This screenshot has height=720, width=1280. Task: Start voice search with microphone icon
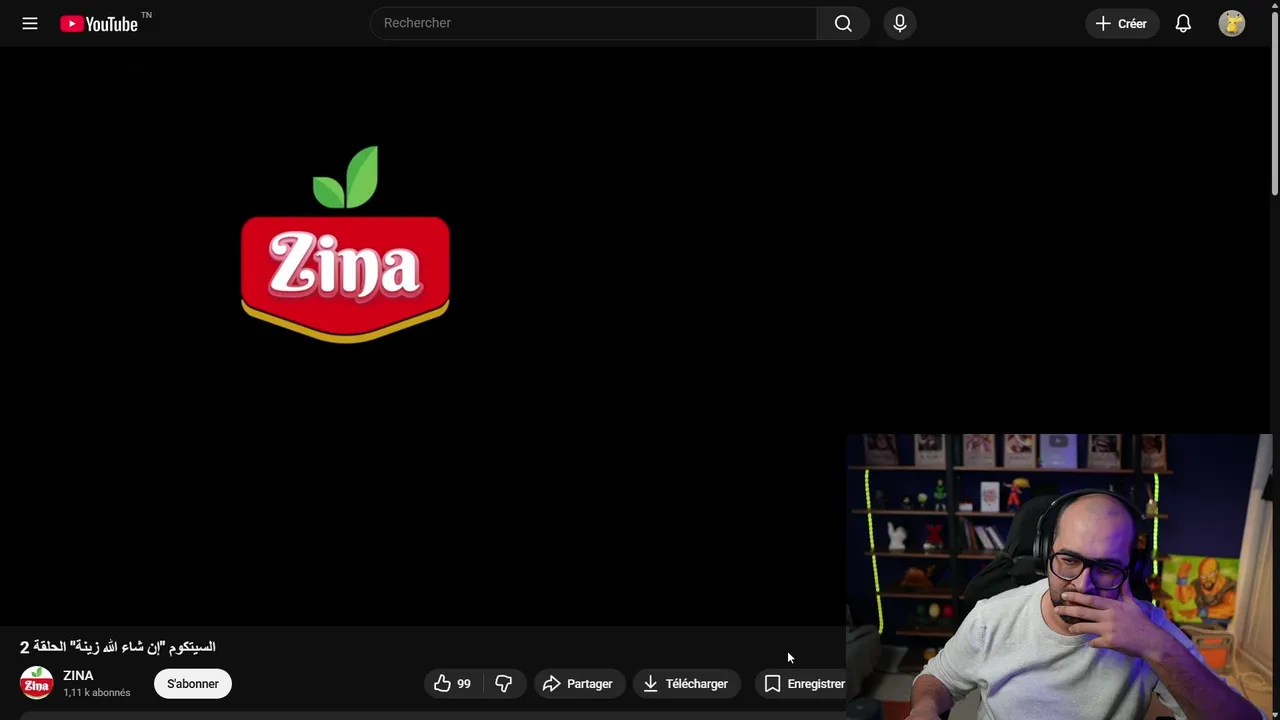coord(900,23)
